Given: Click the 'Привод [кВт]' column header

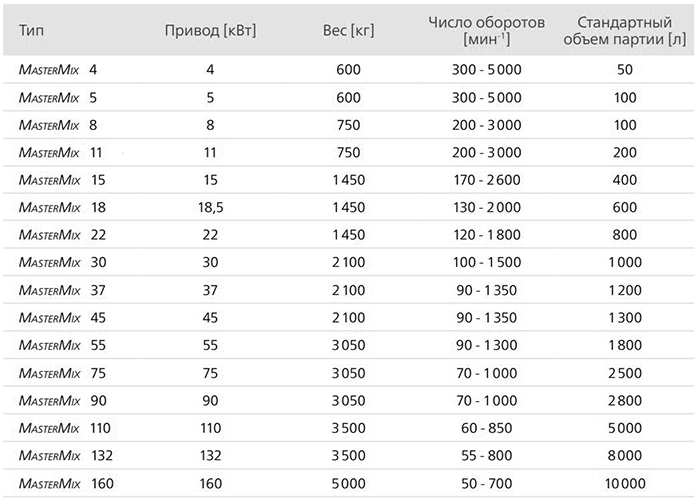Looking at the screenshot, I should pos(210,29).
